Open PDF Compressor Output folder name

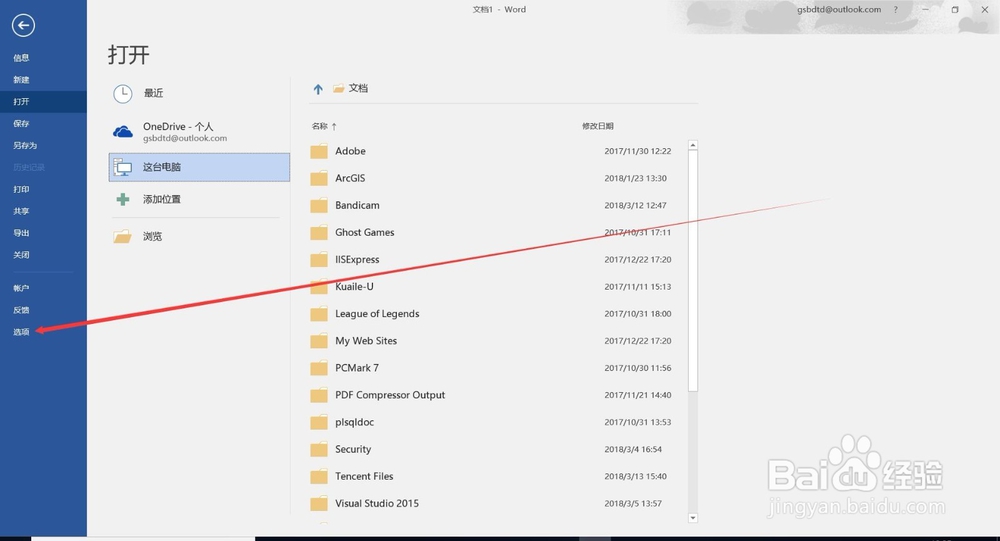pyautogui.click(x=390, y=395)
